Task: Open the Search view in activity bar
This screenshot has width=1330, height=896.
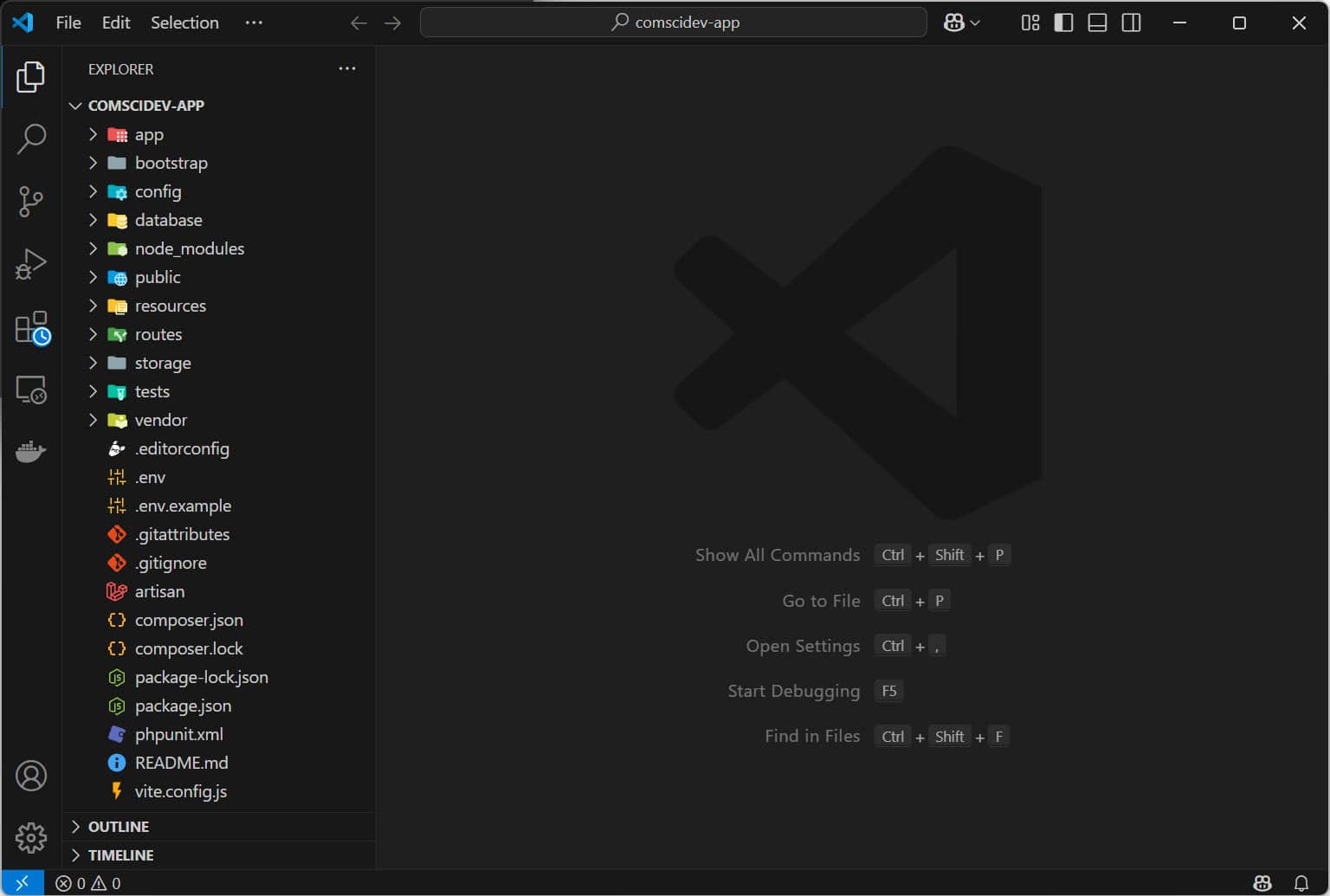Action: click(x=31, y=139)
